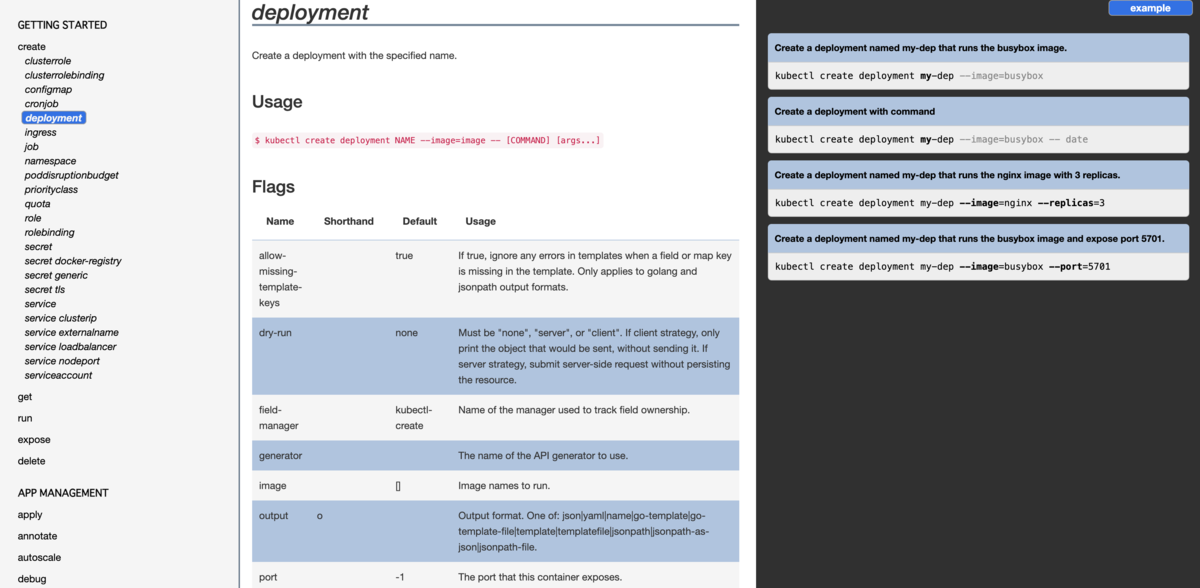Open the role sidebar entry
Image resolution: width=1200 pixels, height=588 pixels.
tap(33, 218)
